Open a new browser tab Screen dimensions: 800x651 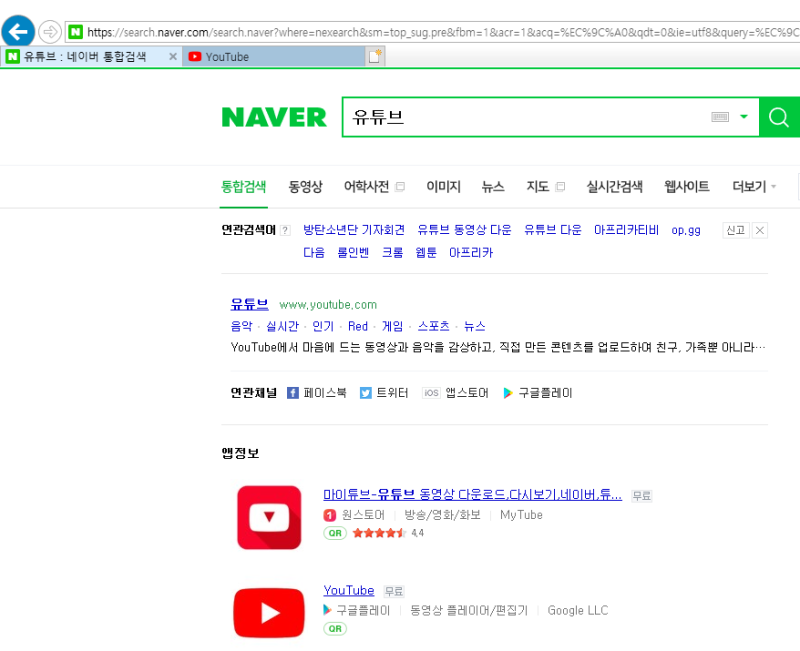coord(376,56)
